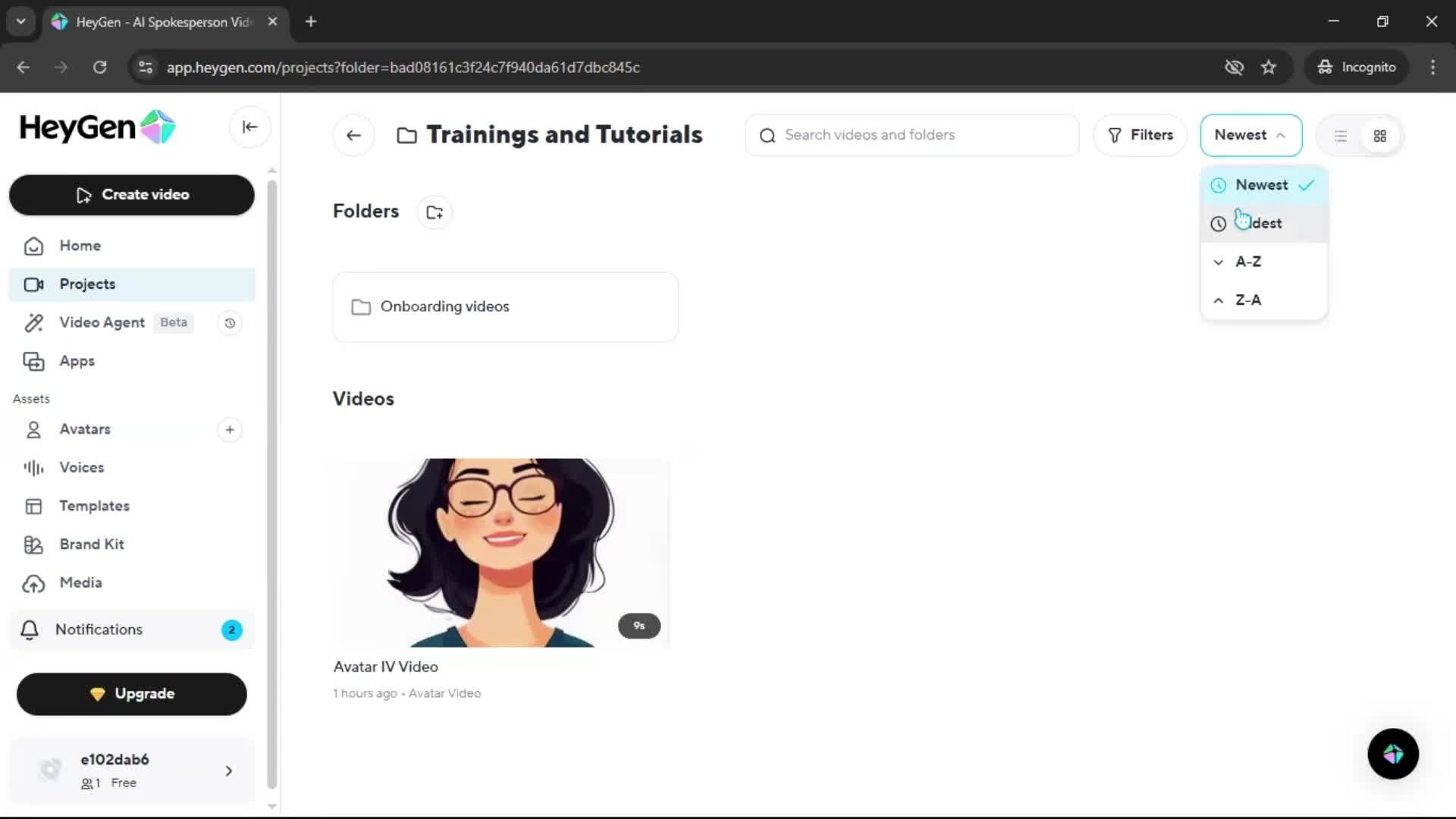
Task: Open the Filters options
Action: click(1140, 135)
